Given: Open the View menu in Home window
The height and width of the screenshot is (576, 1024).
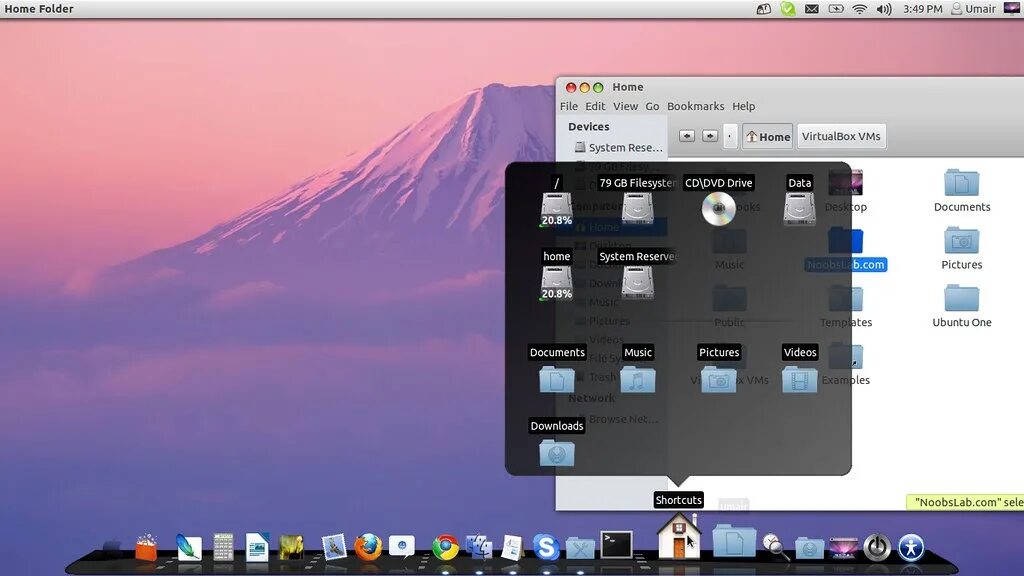Looking at the screenshot, I should pos(625,106).
